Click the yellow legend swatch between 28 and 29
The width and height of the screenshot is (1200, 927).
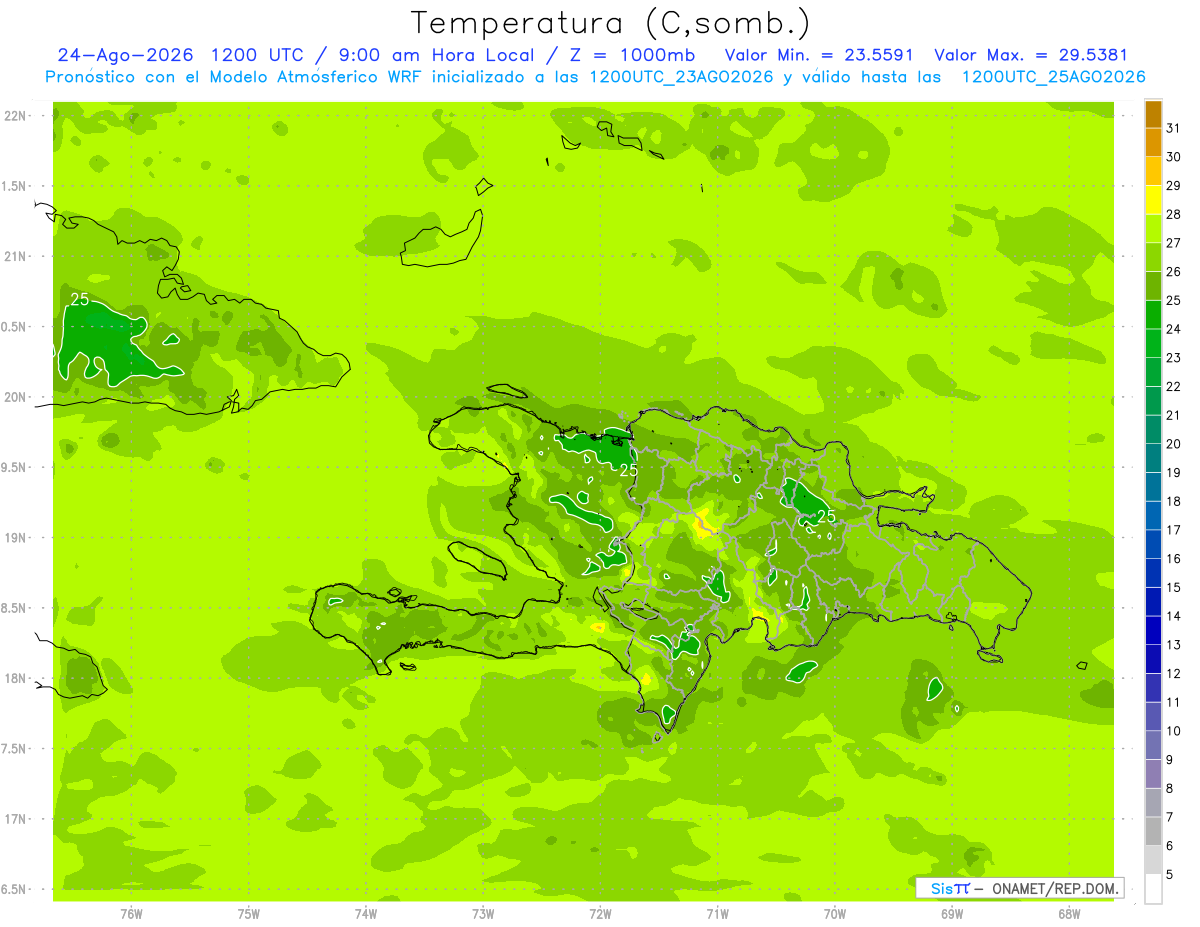click(1153, 199)
